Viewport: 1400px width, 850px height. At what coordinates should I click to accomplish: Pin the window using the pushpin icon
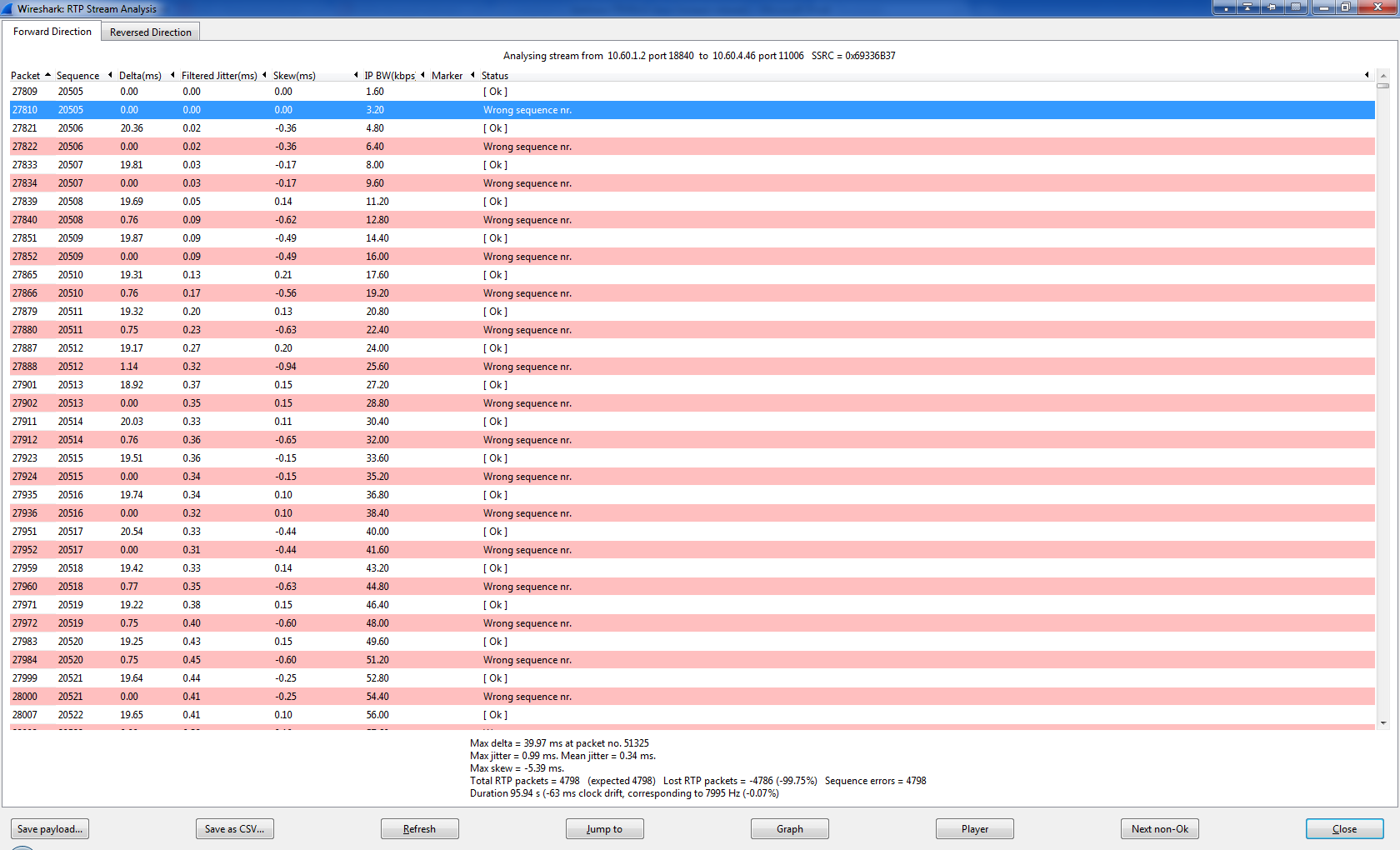coord(1272,7)
